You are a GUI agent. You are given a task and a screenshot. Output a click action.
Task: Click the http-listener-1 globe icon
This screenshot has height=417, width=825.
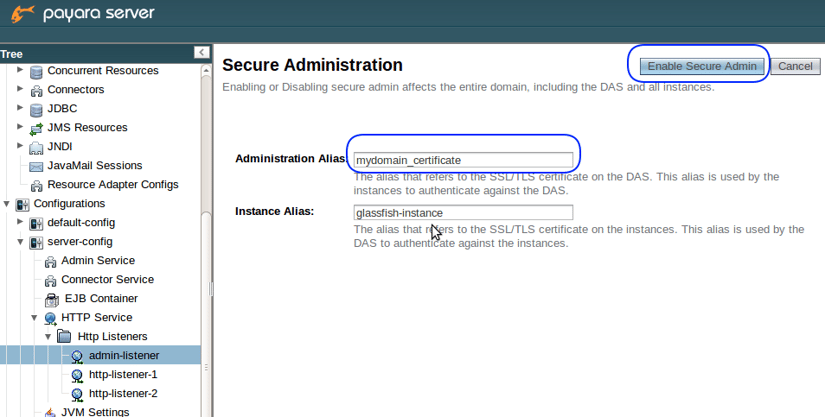[x=77, y=375]
